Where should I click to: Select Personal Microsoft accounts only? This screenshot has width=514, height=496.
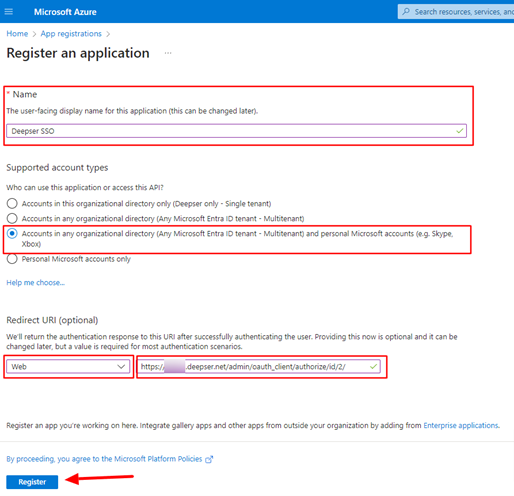12,259
